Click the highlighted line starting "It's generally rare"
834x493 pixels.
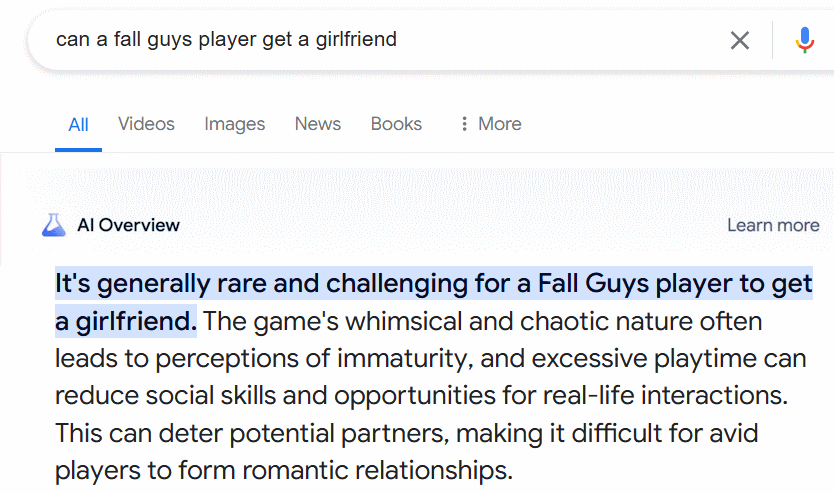pyautogui.click(x=433, y=283)
